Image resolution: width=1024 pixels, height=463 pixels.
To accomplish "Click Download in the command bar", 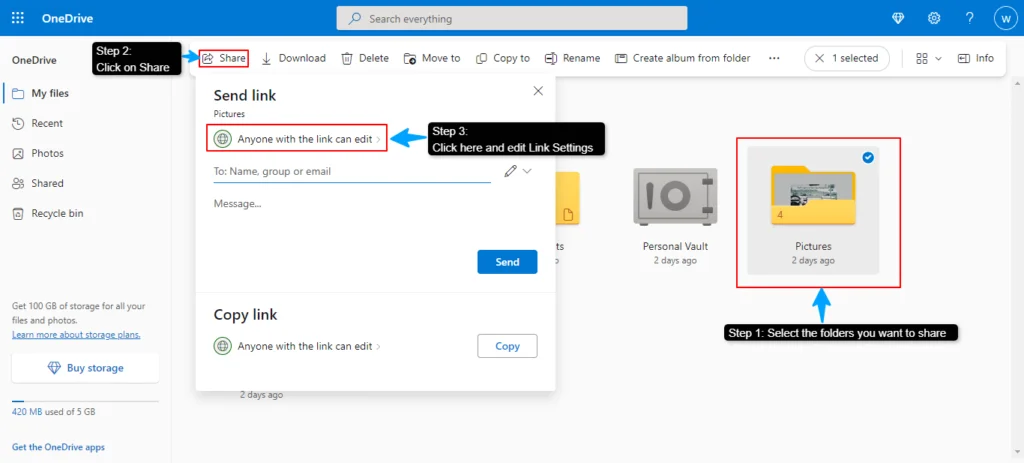I will pyautogui.click(x=293, y=58).
